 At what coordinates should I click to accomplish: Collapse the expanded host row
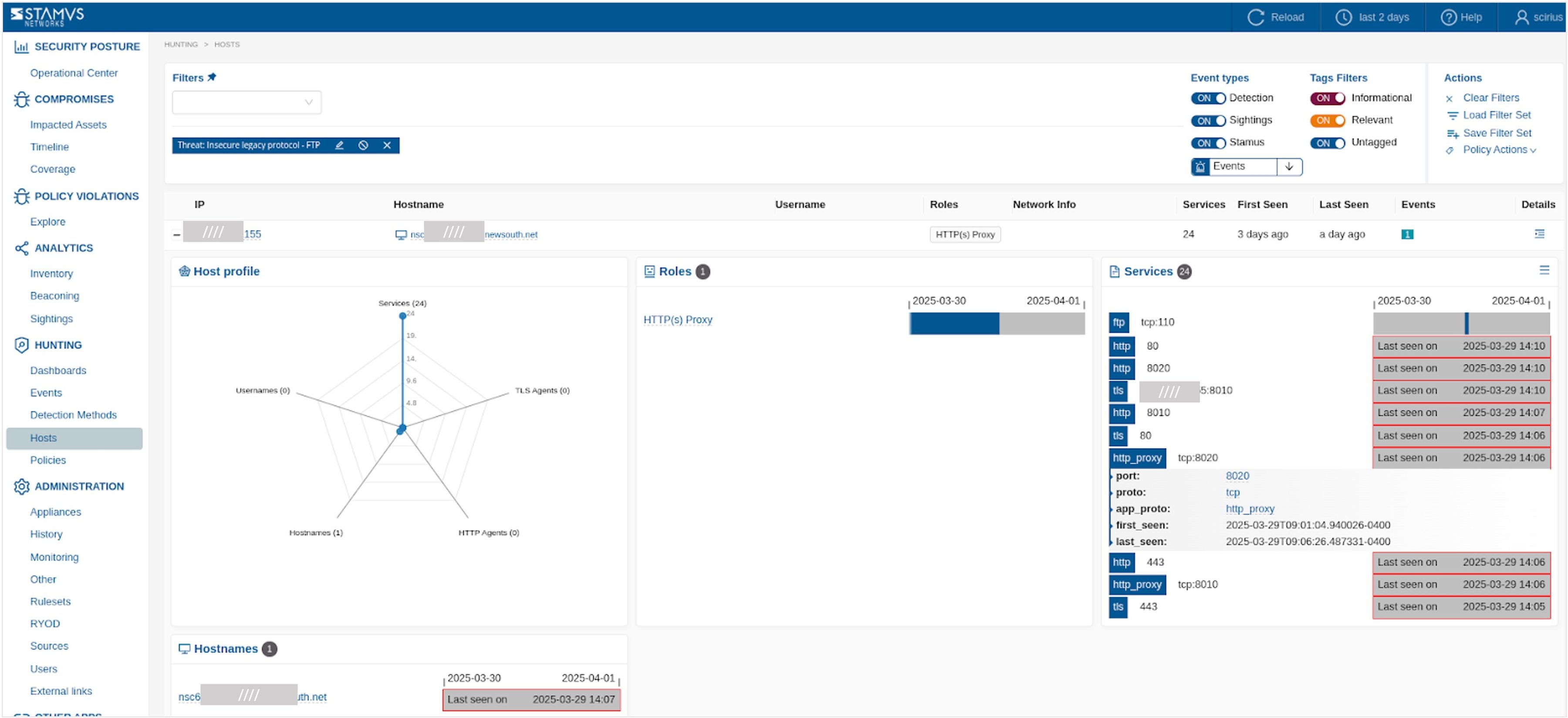point(176,234)
